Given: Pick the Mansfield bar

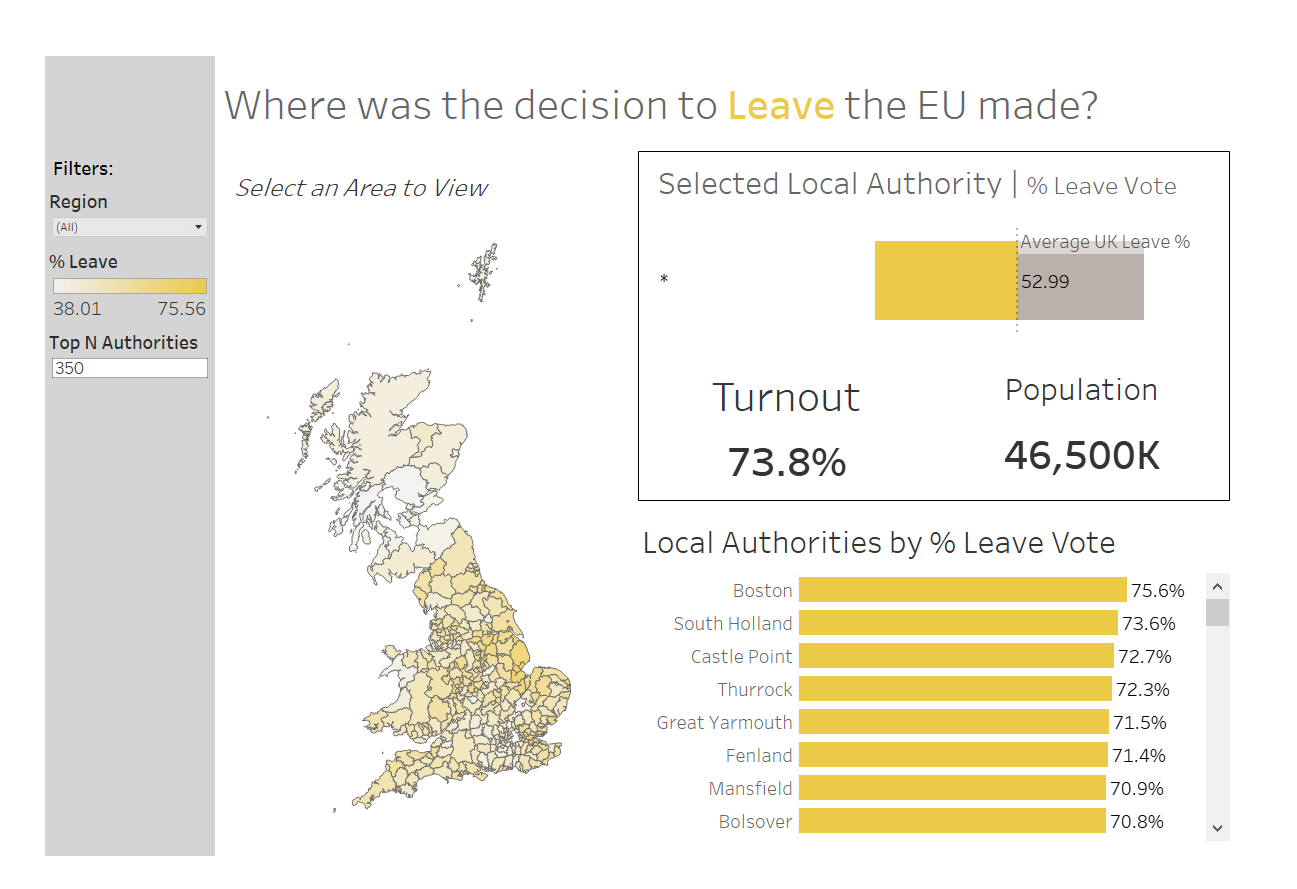Looking at the screenshot, I should [x=951, y=788].
